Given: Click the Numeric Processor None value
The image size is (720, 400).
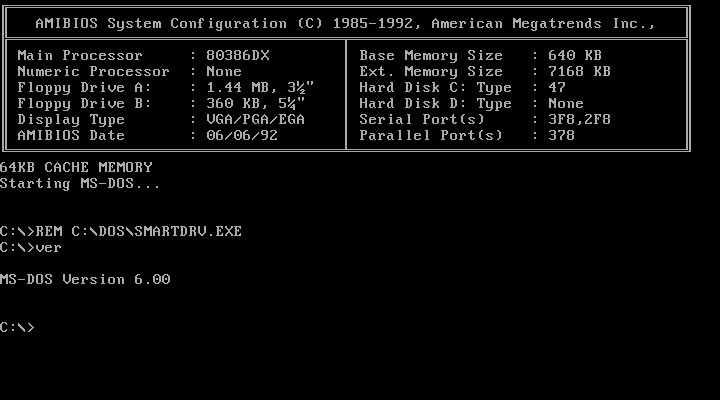Looking at the screenshot, I should coord(226,72).
